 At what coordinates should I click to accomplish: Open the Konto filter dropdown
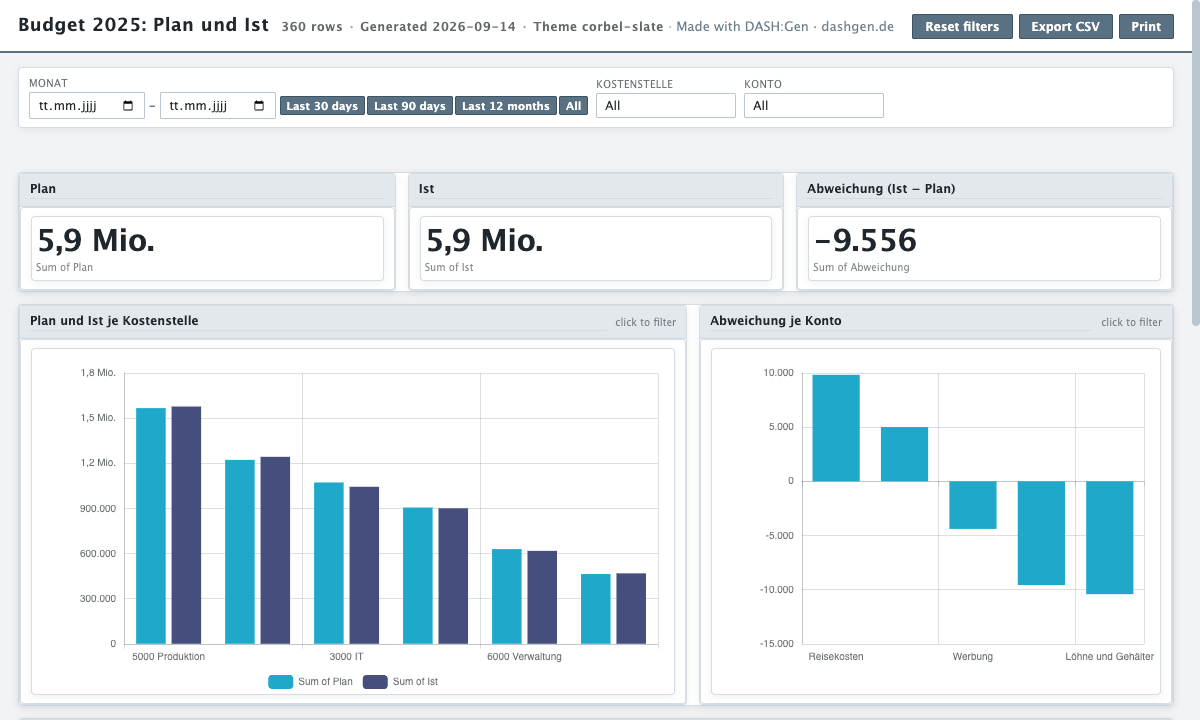[x=814, y=105]
